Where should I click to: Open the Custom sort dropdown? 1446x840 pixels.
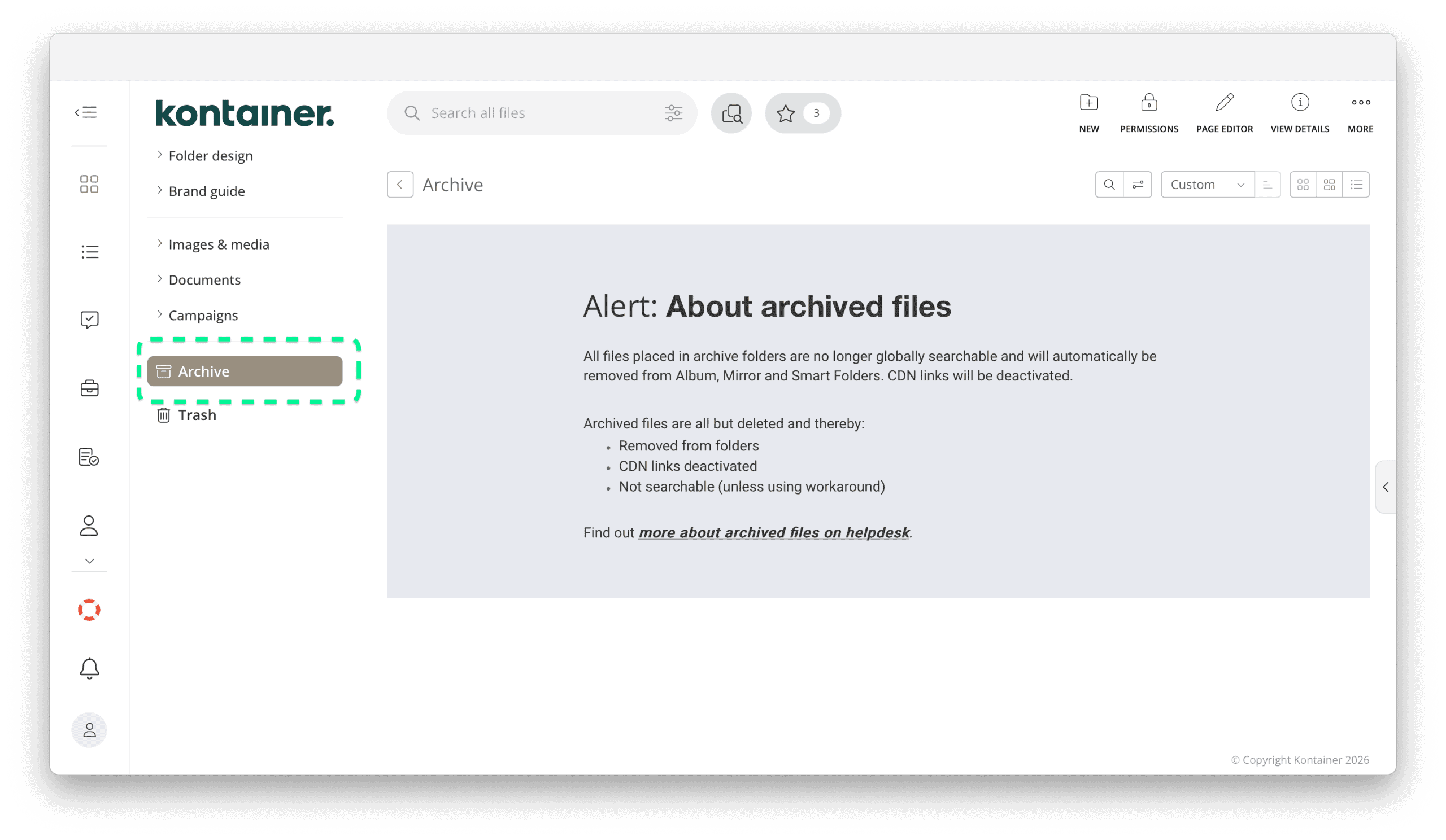[1207, 184]
